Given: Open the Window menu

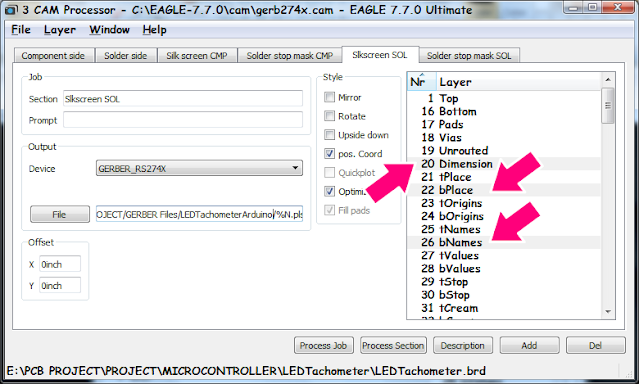Looking at the screenshot, I should [109, 30].
